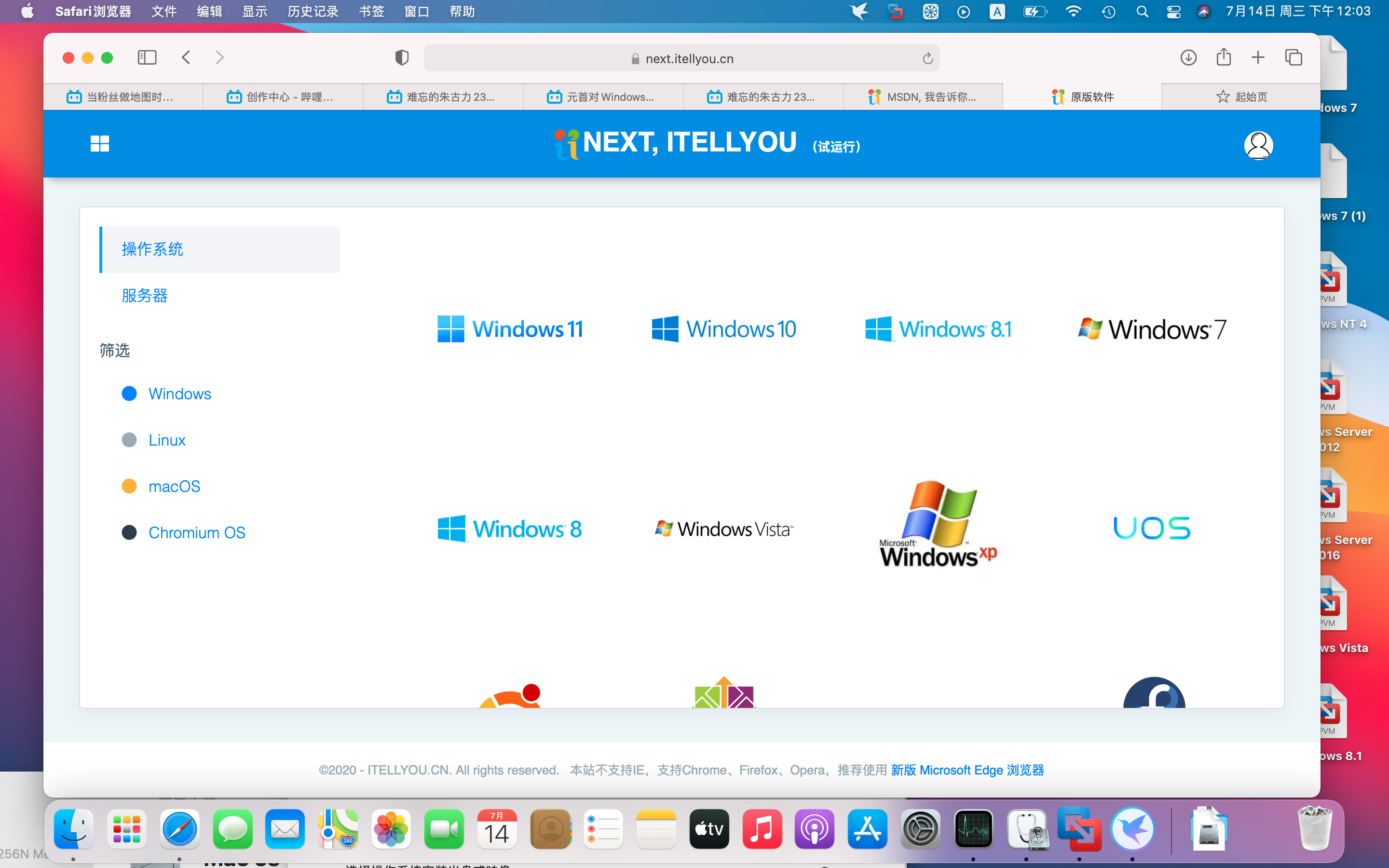Select 操作系统 category
The width and height of the screenshot is (1389, 868).
(x=220, y=249)
